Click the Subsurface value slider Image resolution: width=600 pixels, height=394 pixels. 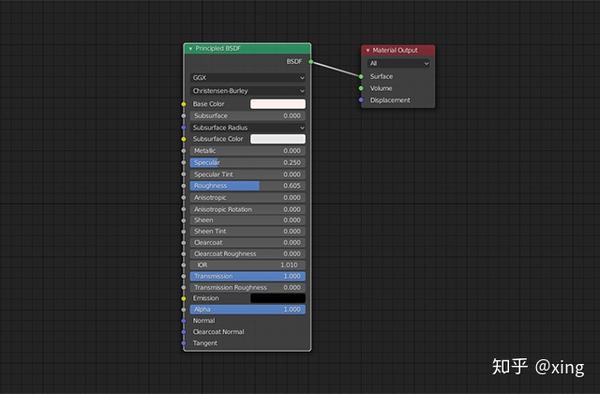tap(248, 116)
